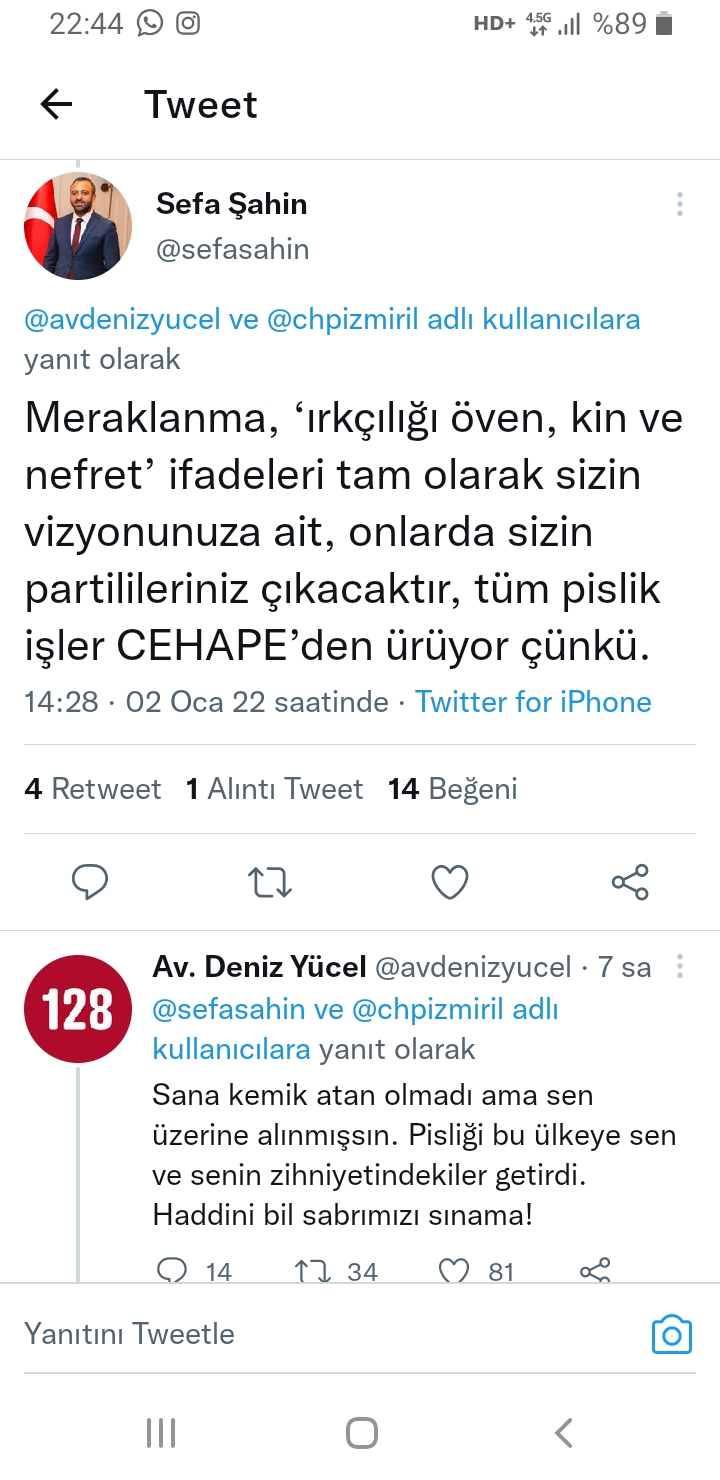The image size is (720, 1480).
Task: View the 4 Retweet list
Action: [92, 789]
